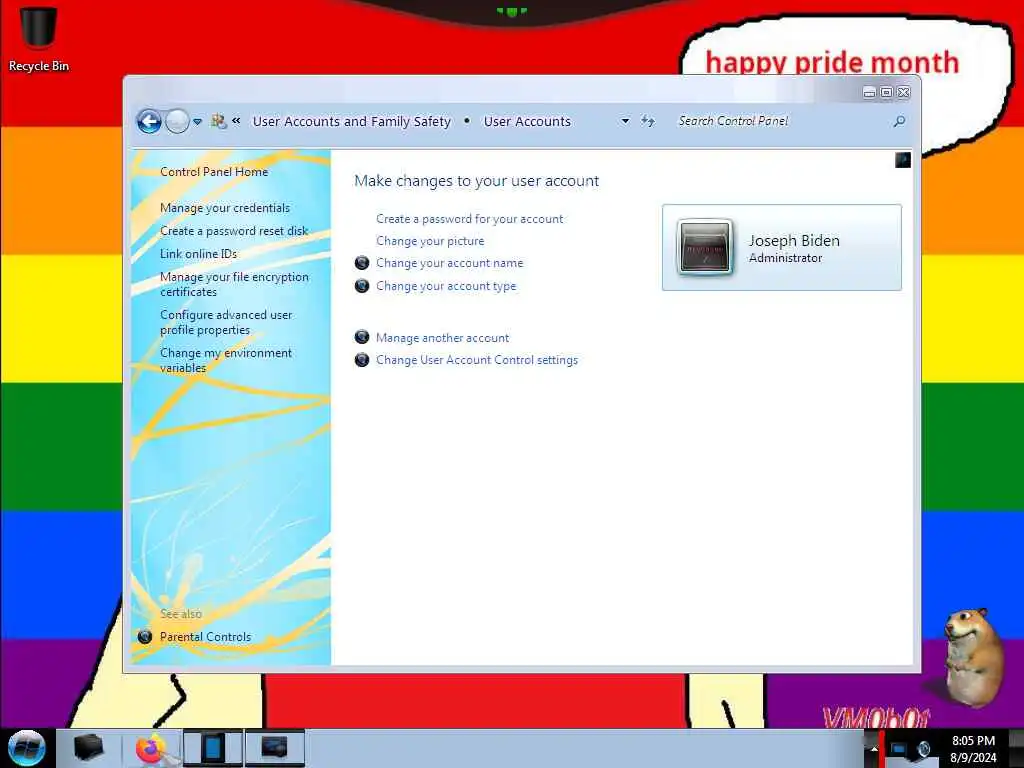Maximize the User Accounts window
Viewport: 1024px width, 768px height.
tap(886, 92)
